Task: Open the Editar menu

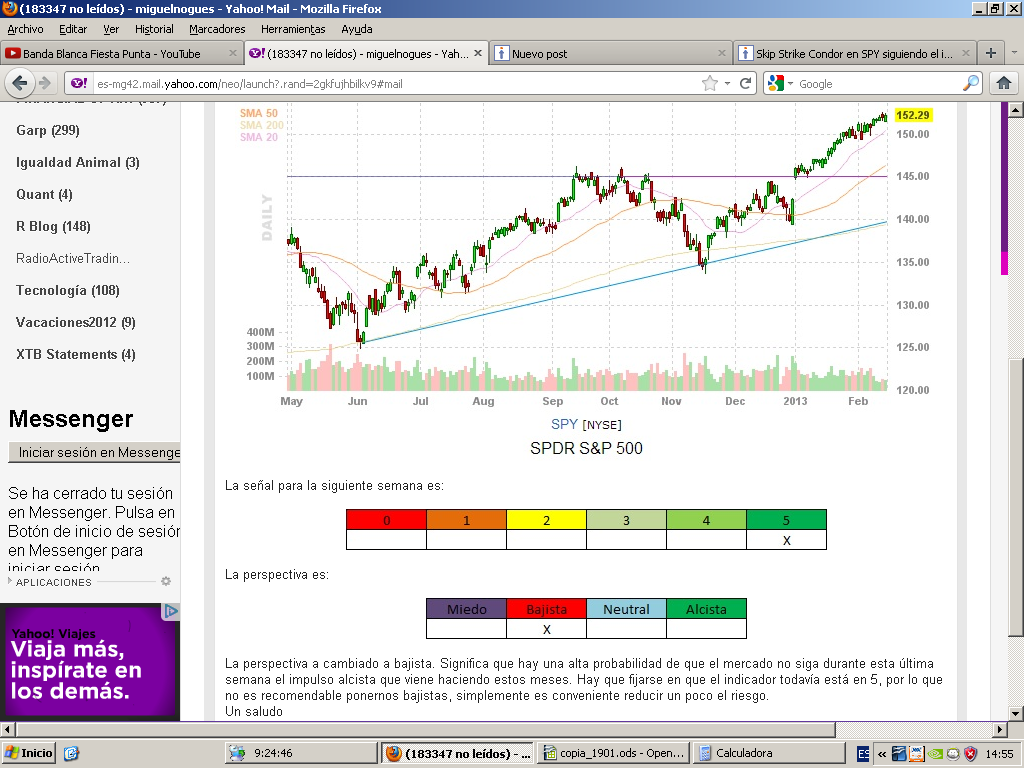Action: [73, 29]
